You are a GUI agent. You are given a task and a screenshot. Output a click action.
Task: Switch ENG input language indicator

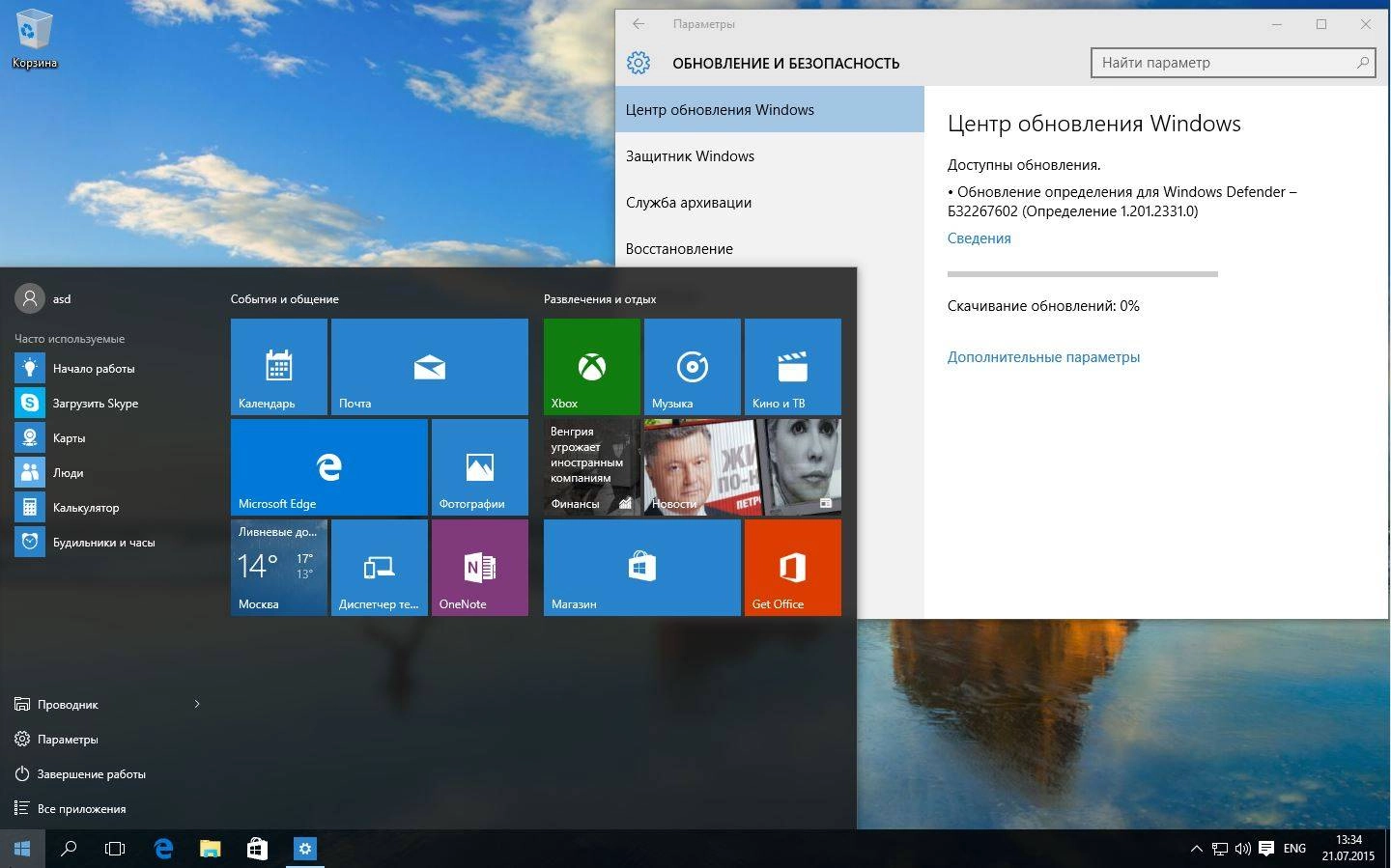tap(1294, 850)
